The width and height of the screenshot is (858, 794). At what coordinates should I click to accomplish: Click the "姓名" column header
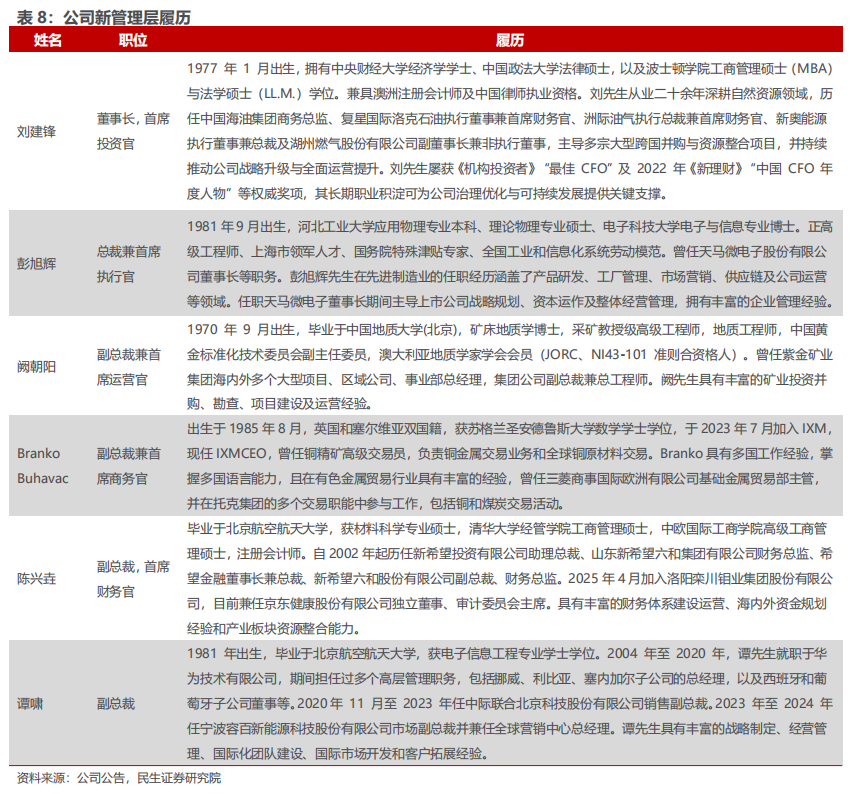pyautogui.click(x=47, y=40)
